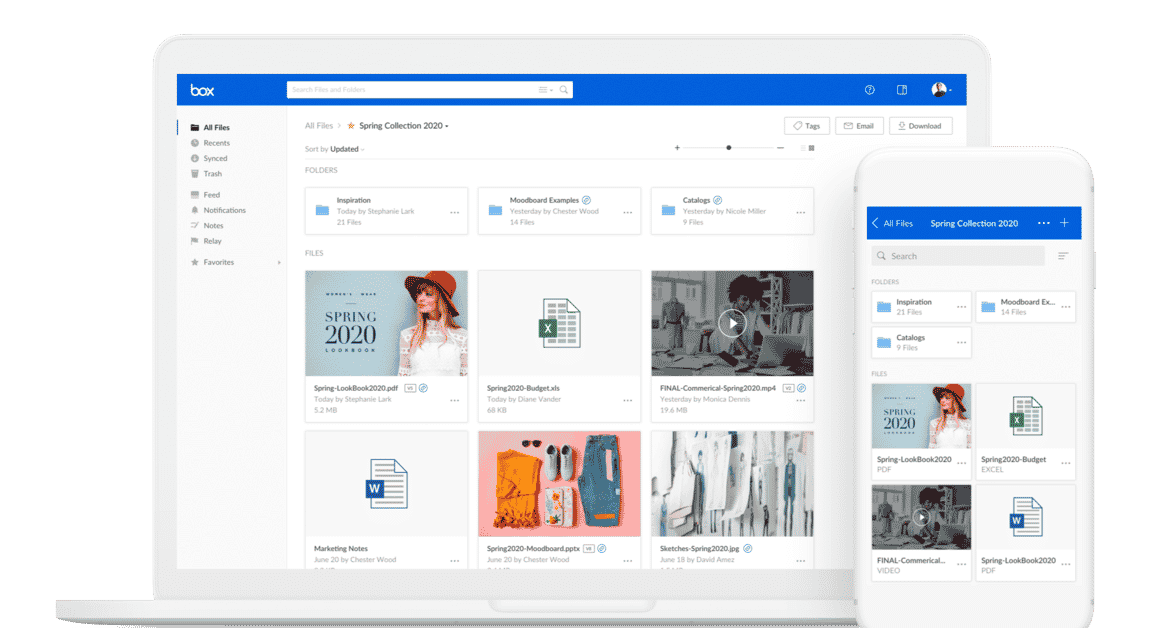Click the collaboration icon on Spring2020-Moodboard.pptx
The height and width of the screenshot is (628, 1150).
tap(601, 549)
